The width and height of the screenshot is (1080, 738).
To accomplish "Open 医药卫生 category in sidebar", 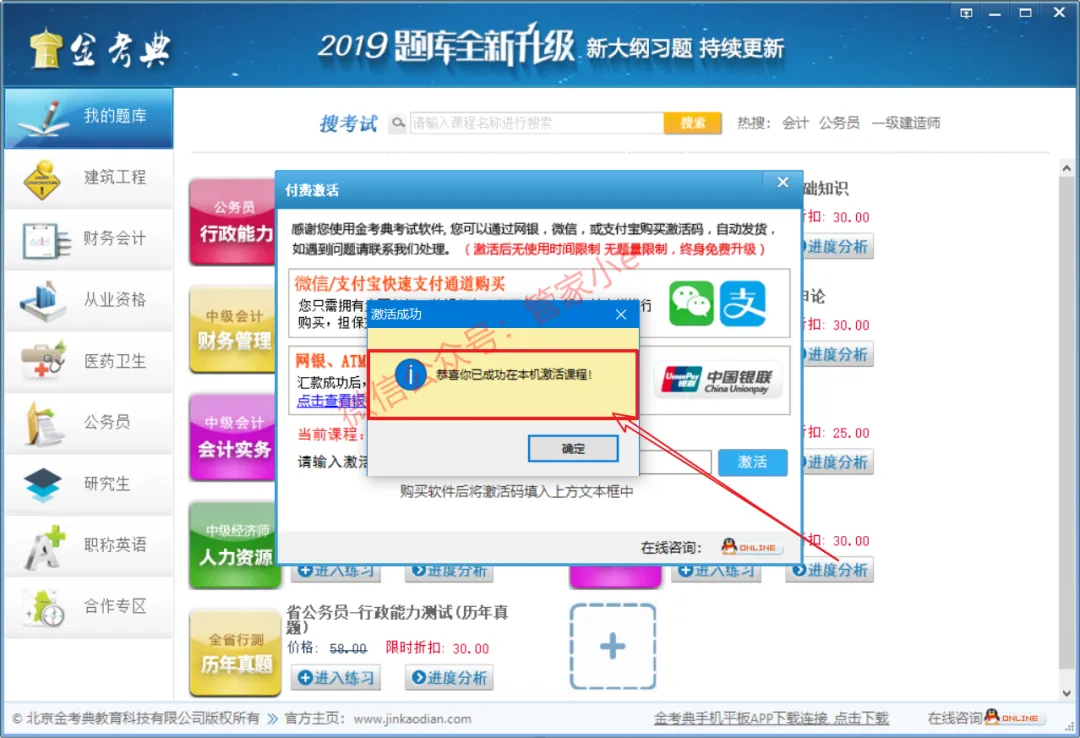I will pyautogui.click(x=89, y=361).
